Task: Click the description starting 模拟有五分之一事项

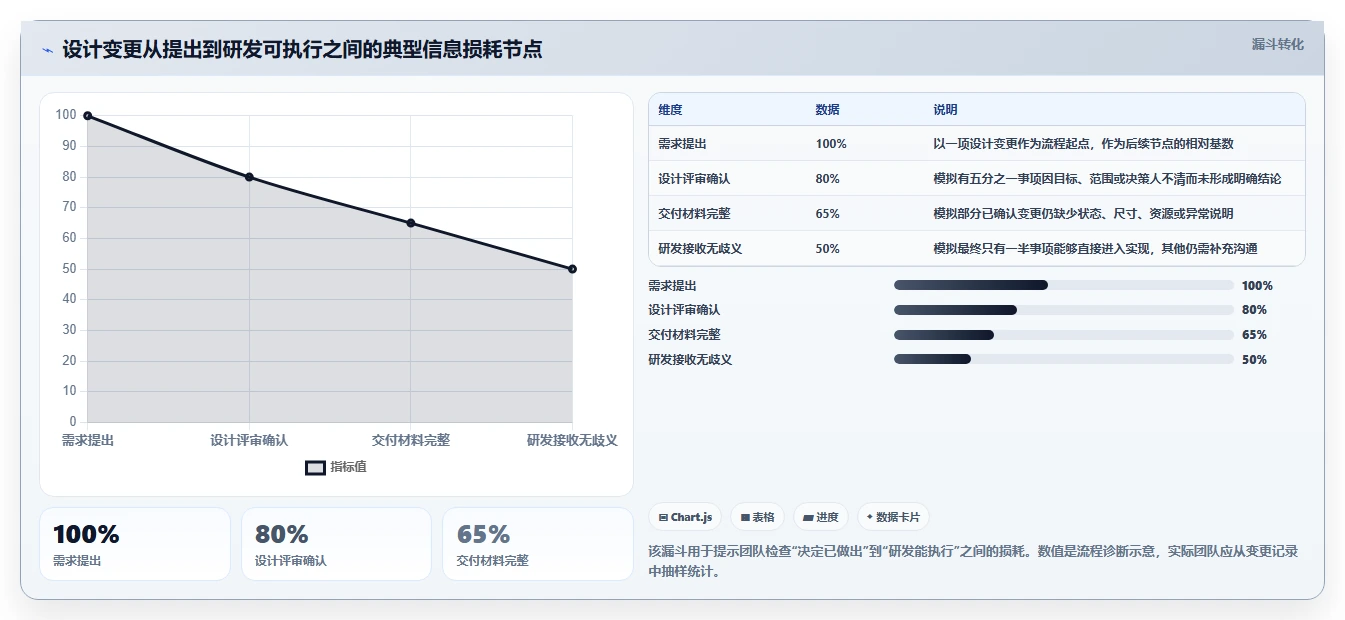Action: [1107, 179]
